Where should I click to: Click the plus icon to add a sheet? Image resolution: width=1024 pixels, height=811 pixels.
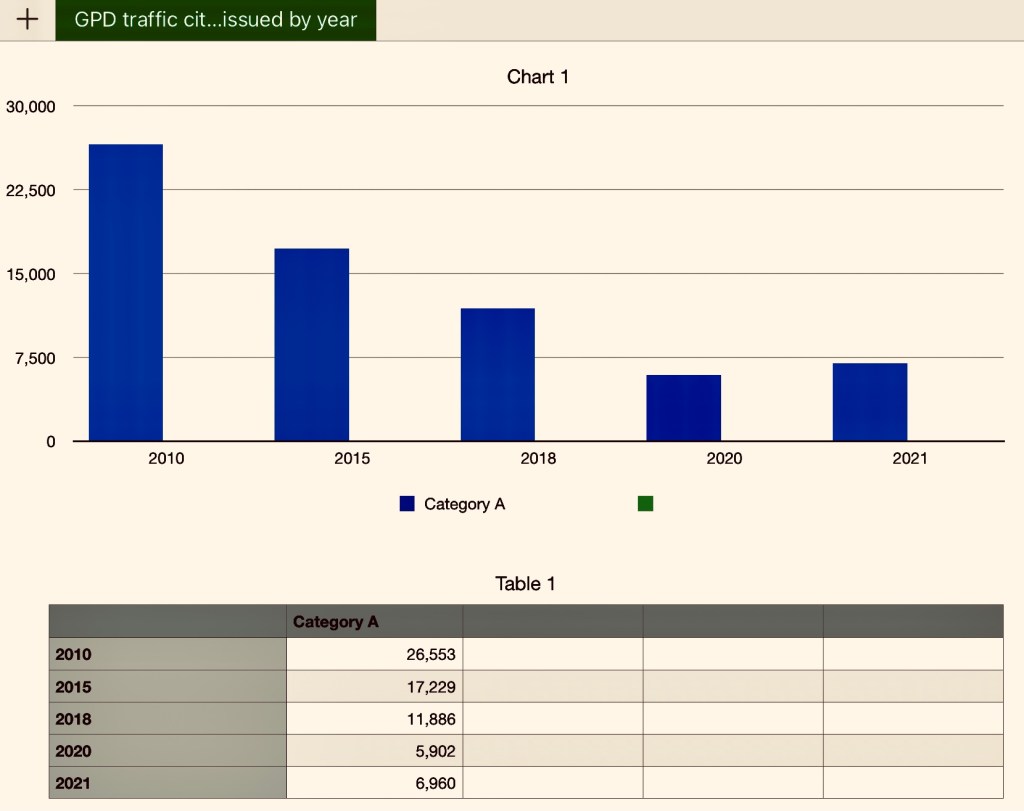click(x=27, y=20)
